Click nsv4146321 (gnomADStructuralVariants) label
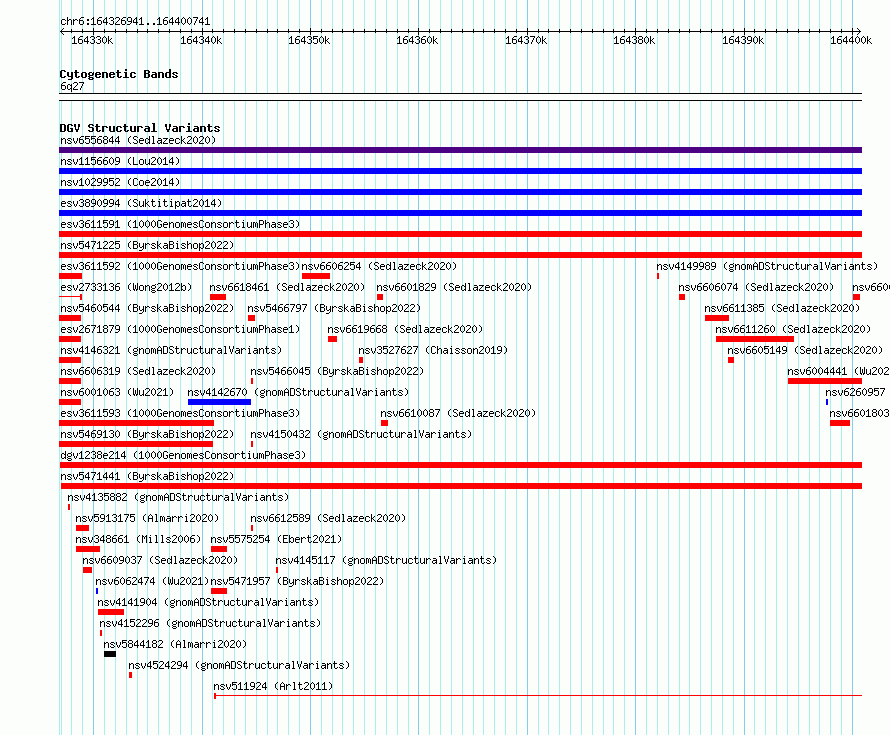This screenshot has height=735, width=890. click(x=171, y=350)
